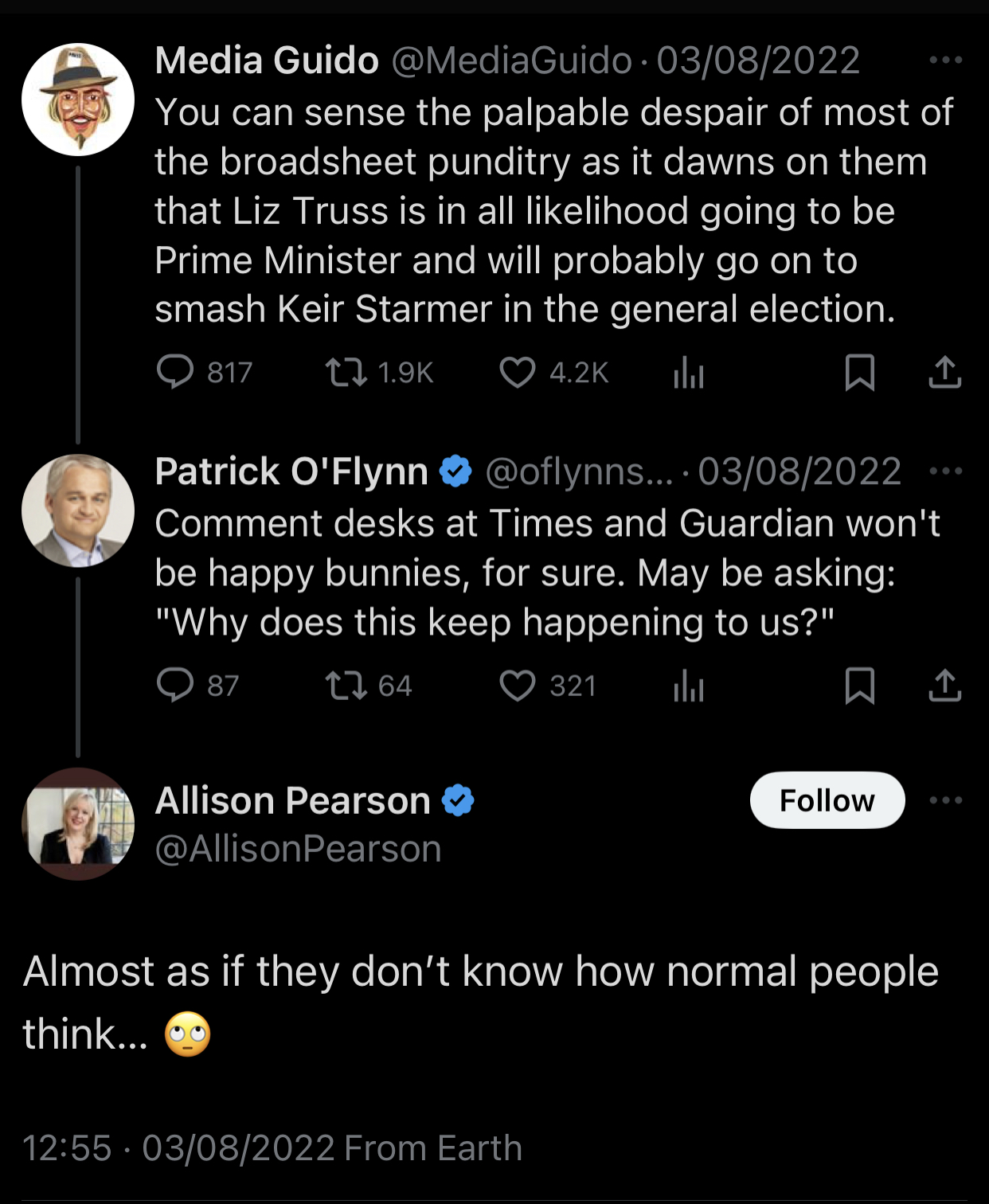The image size is (989, 1204).
Task: Reply to Patrick O'Flynn's tweet
Action: click(x=175, y=685)
